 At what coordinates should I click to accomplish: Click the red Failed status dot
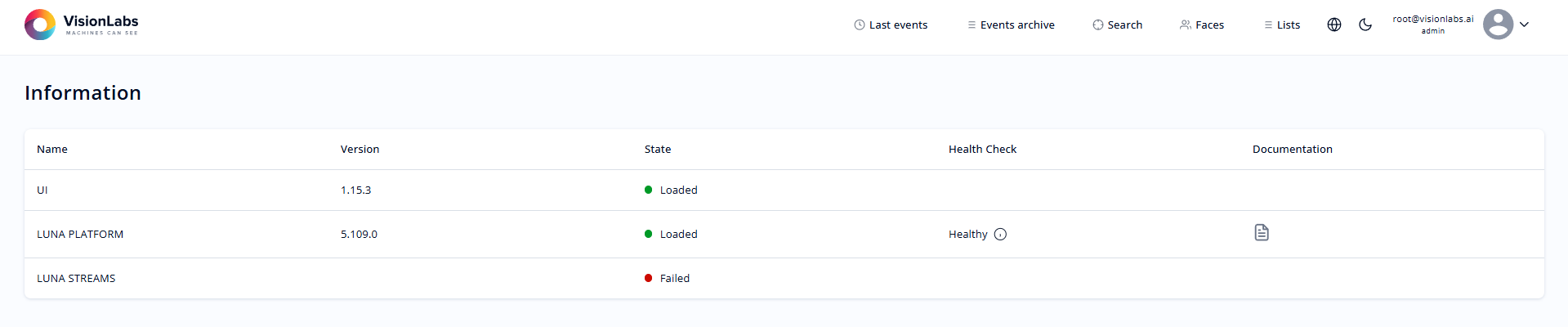(x=649, y=278)
